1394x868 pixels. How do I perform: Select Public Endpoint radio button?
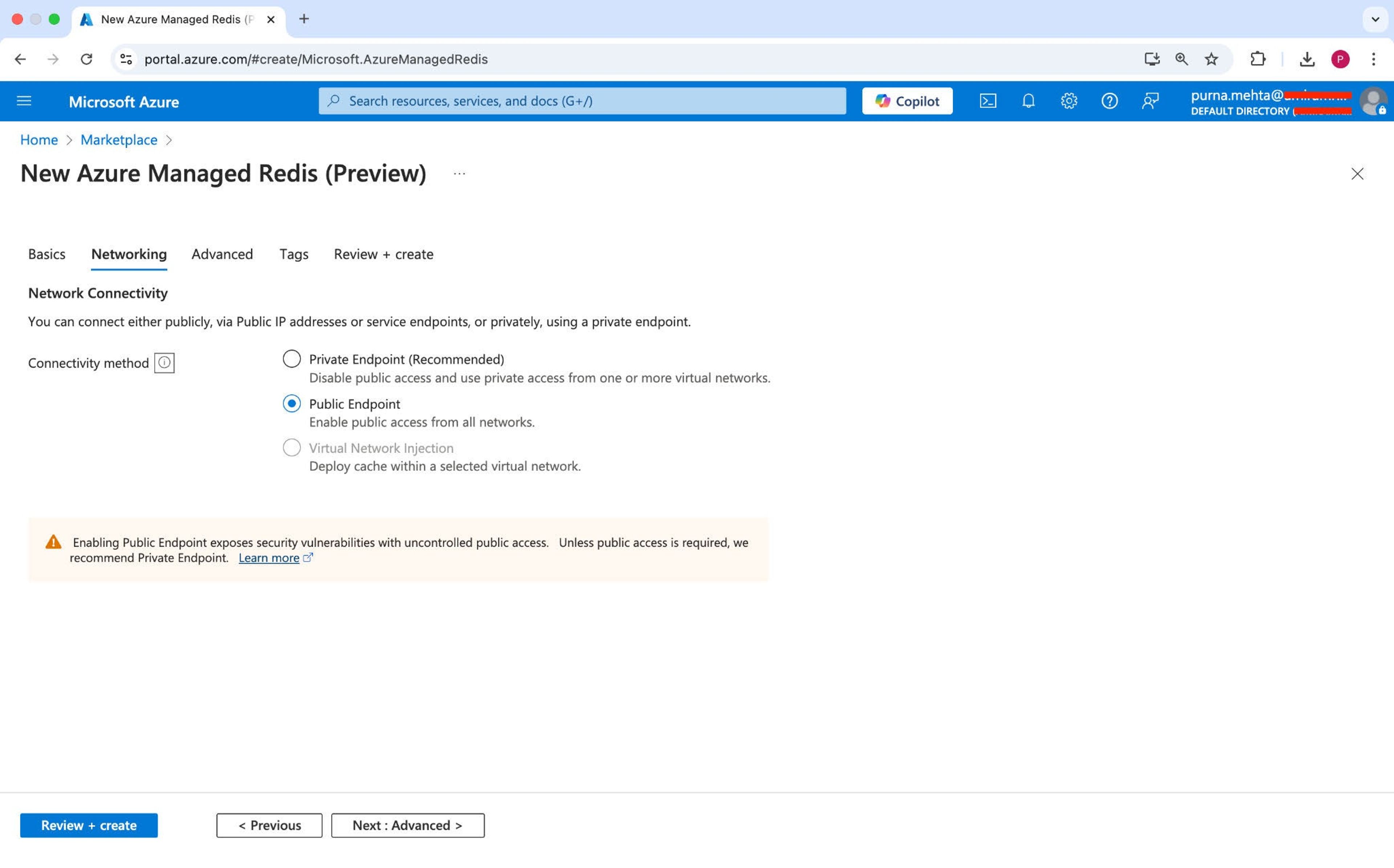(292, 404)
